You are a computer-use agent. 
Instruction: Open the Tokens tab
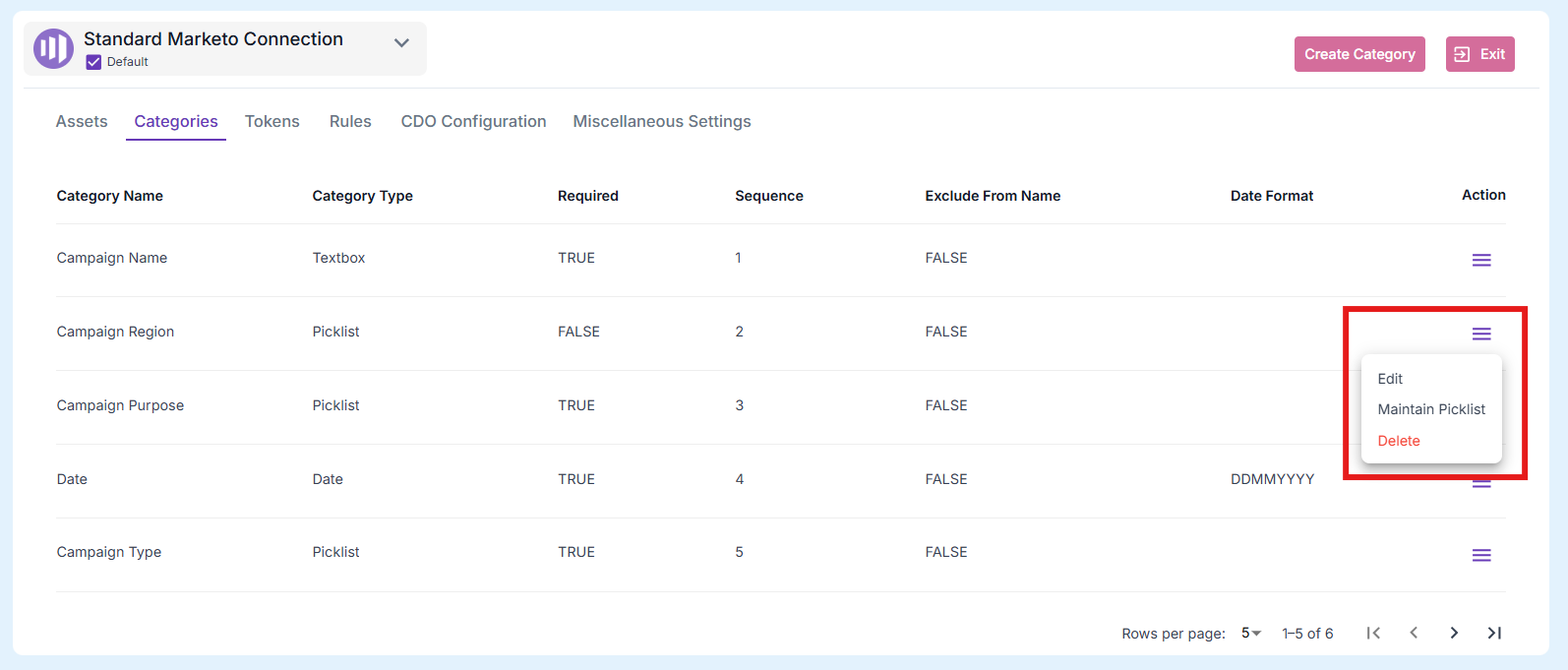click(x=271, y=121)
